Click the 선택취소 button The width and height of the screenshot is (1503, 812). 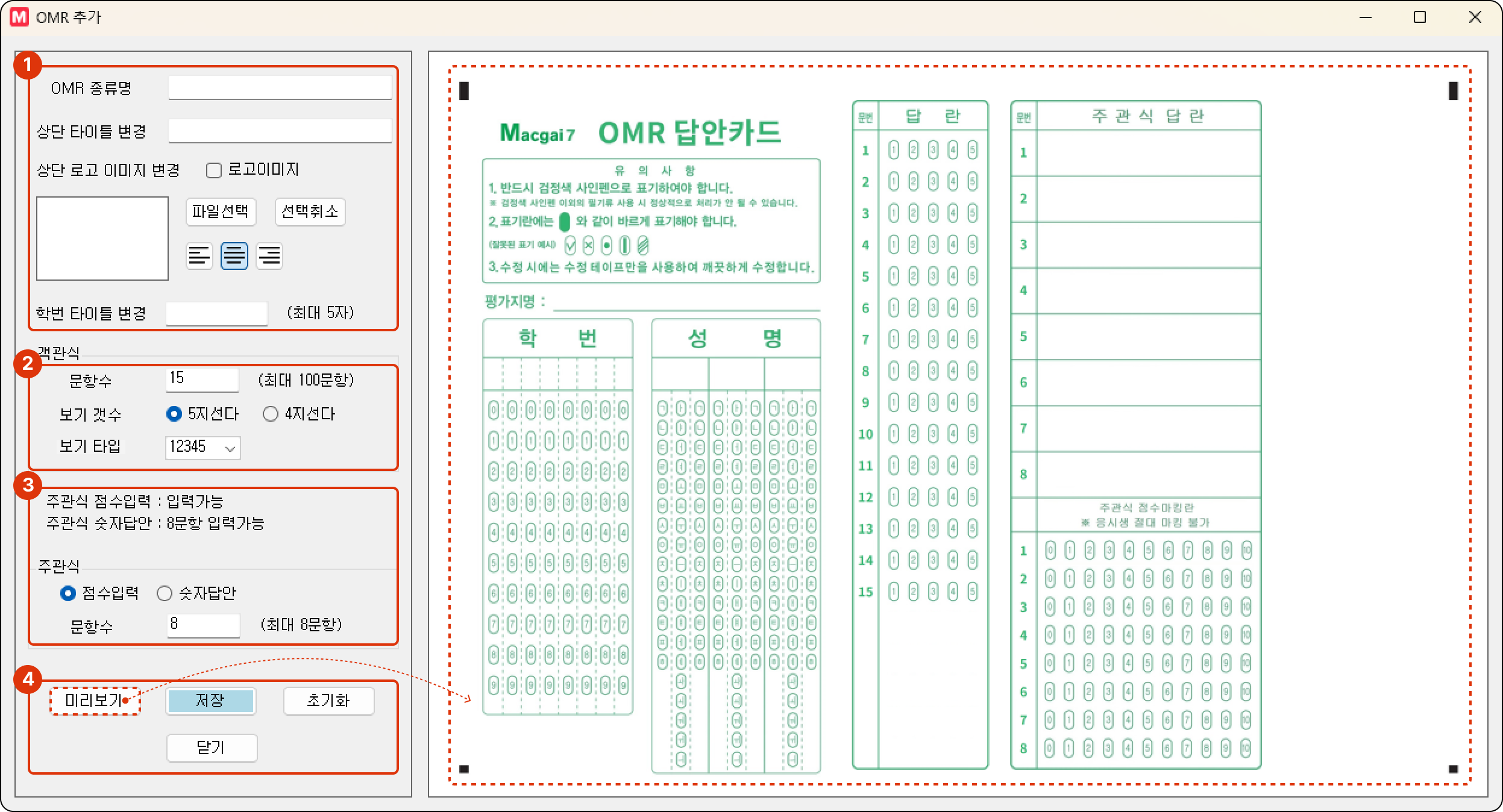(x=310, y=211)
